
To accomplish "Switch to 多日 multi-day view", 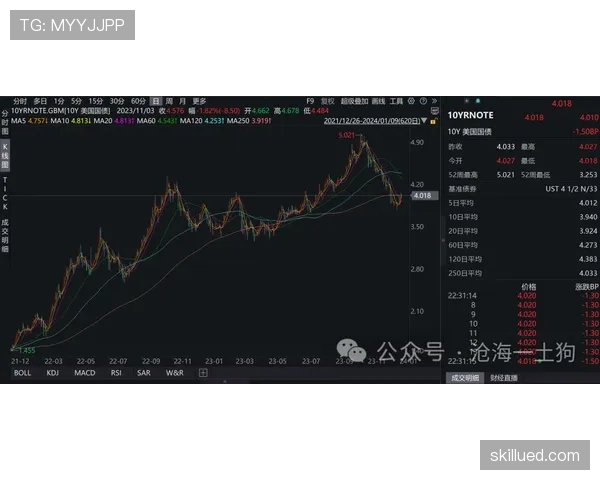I will click(x=40, y=101).
